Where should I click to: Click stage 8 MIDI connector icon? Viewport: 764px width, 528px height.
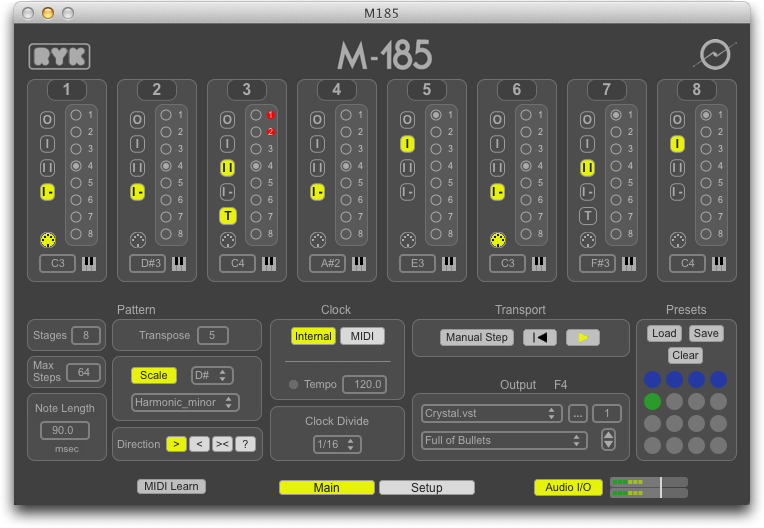coord(678,240)
